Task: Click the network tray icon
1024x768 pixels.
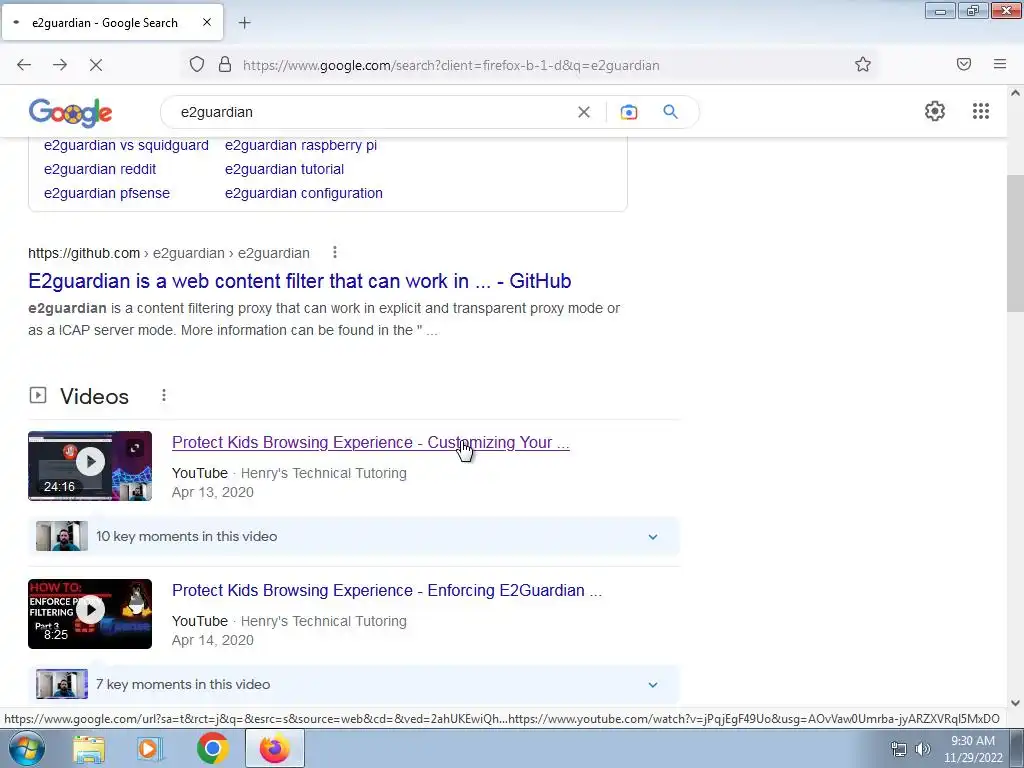Action: (x=899, y=749)
